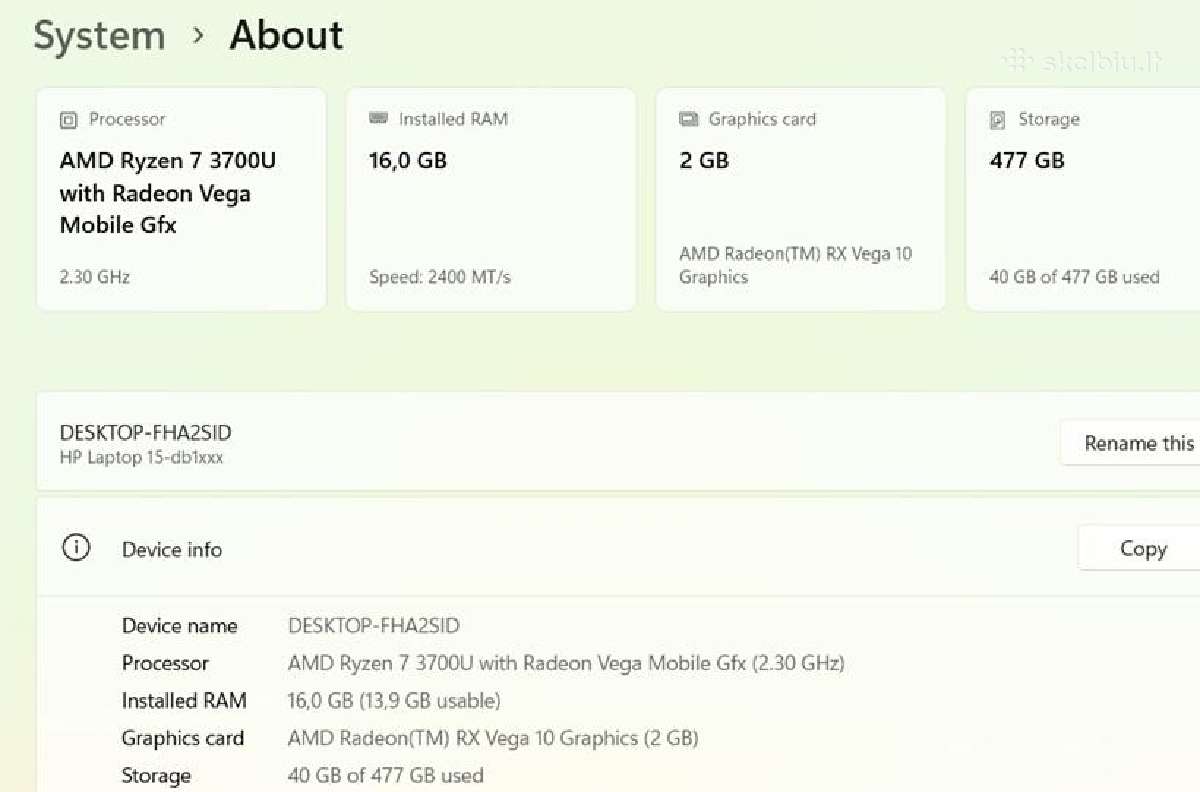Copy the device info
This screenshot has width=1200, height=792.
click(x=1139, y=548)
